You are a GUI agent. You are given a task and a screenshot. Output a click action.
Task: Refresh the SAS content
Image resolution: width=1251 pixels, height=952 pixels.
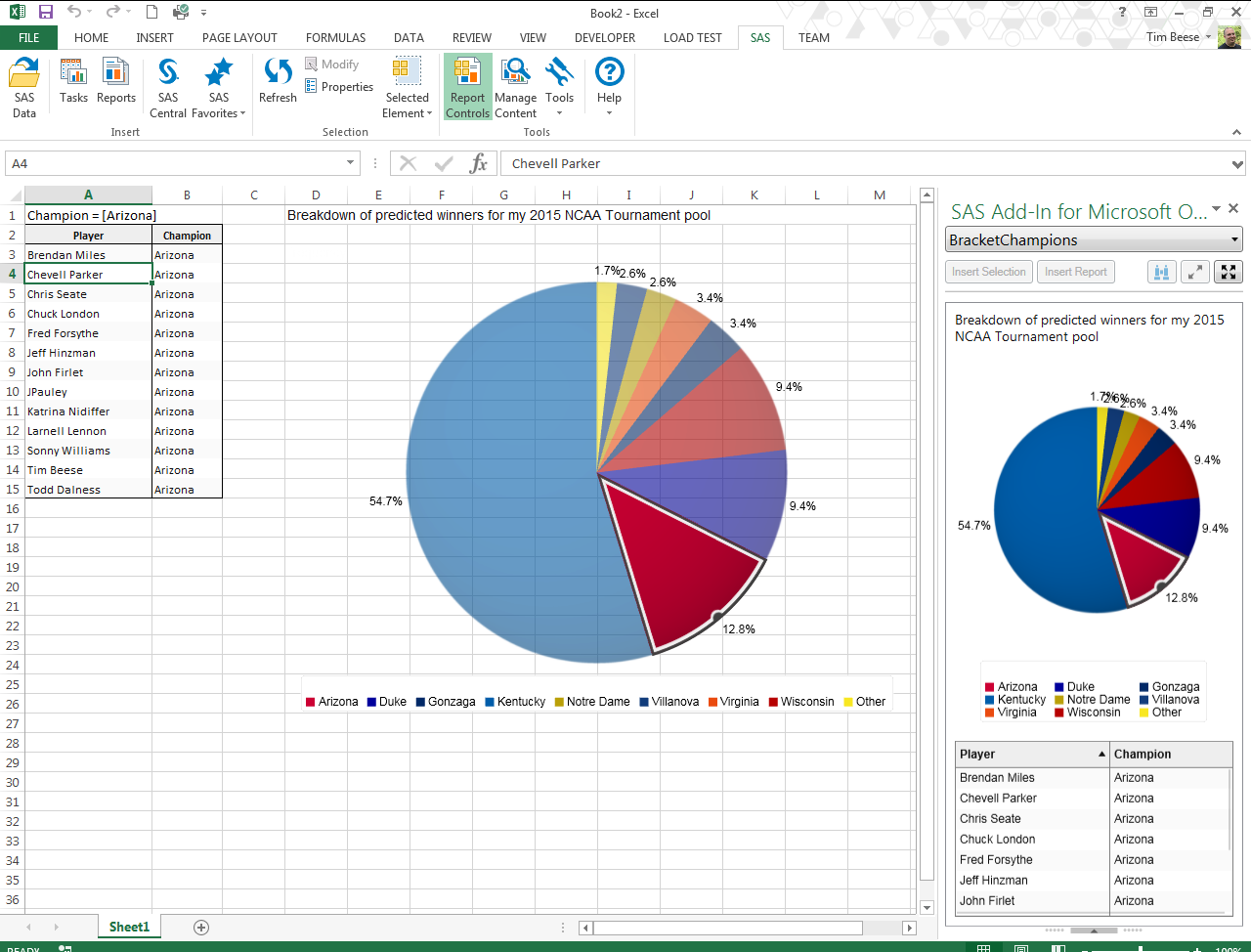278,80
